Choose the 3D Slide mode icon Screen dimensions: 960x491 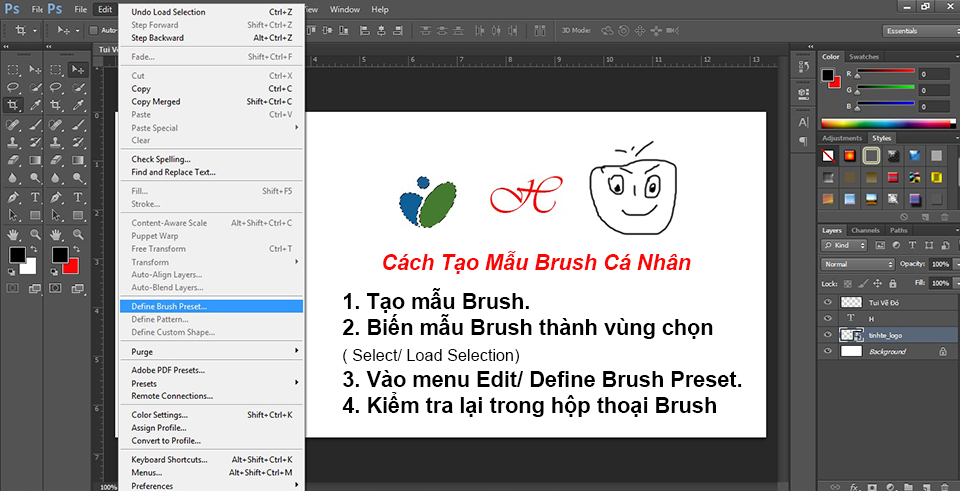tap(656, 30)
